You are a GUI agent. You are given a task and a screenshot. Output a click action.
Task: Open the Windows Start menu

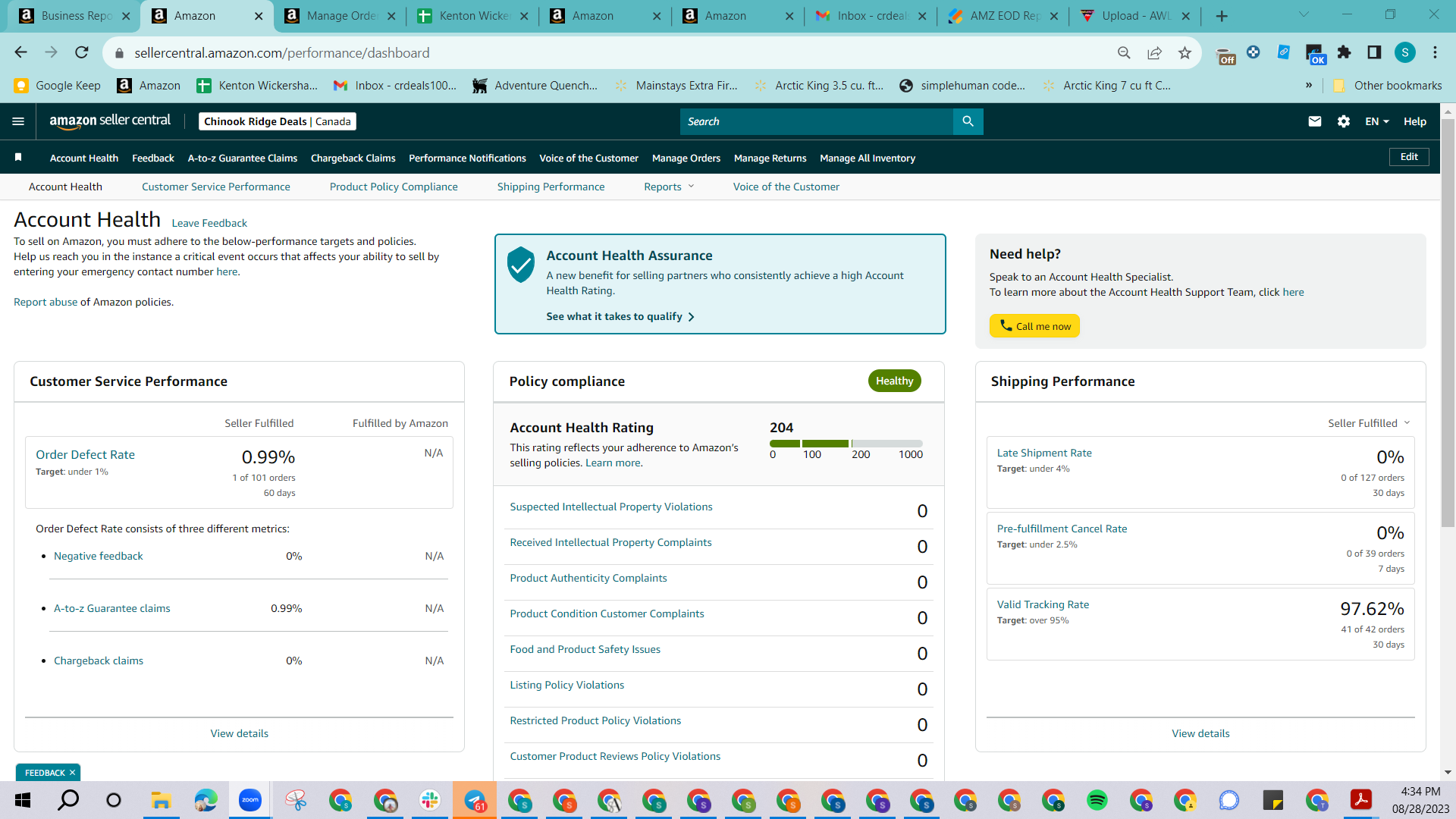point(23,800)
